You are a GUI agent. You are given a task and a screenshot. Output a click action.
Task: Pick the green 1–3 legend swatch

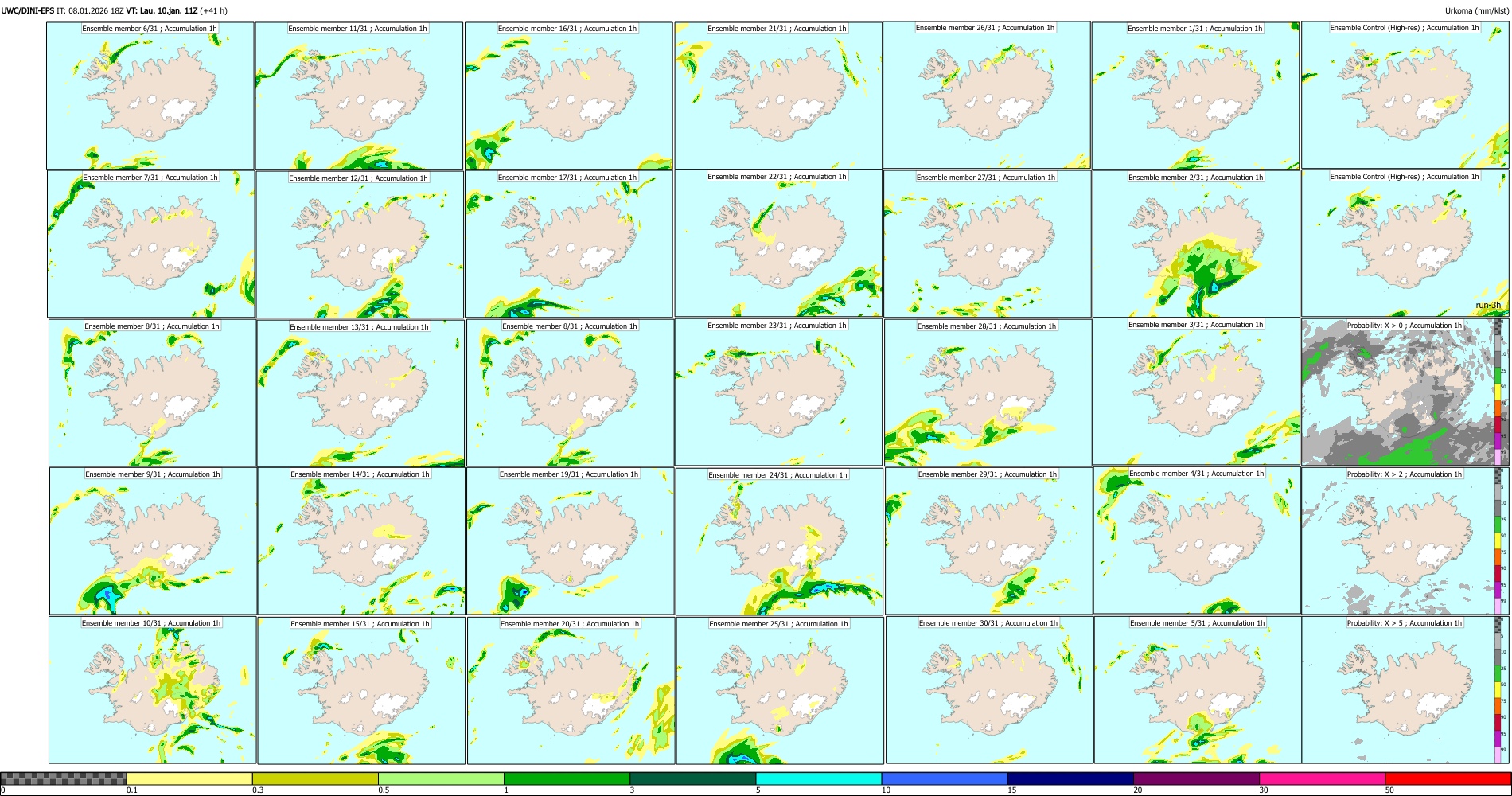pyautogui.click(x=567, y=778)
